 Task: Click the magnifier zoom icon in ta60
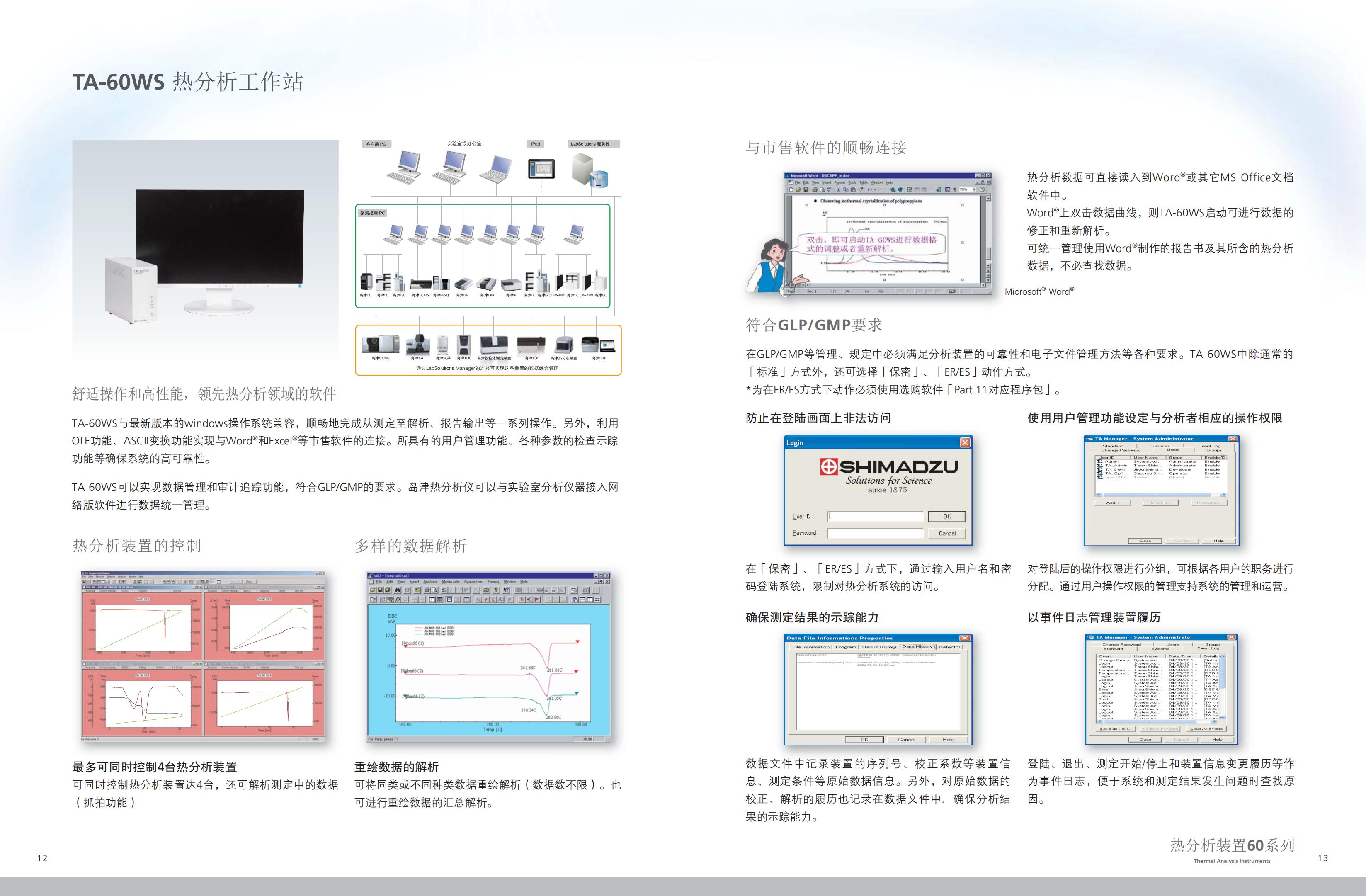[398, 600]
